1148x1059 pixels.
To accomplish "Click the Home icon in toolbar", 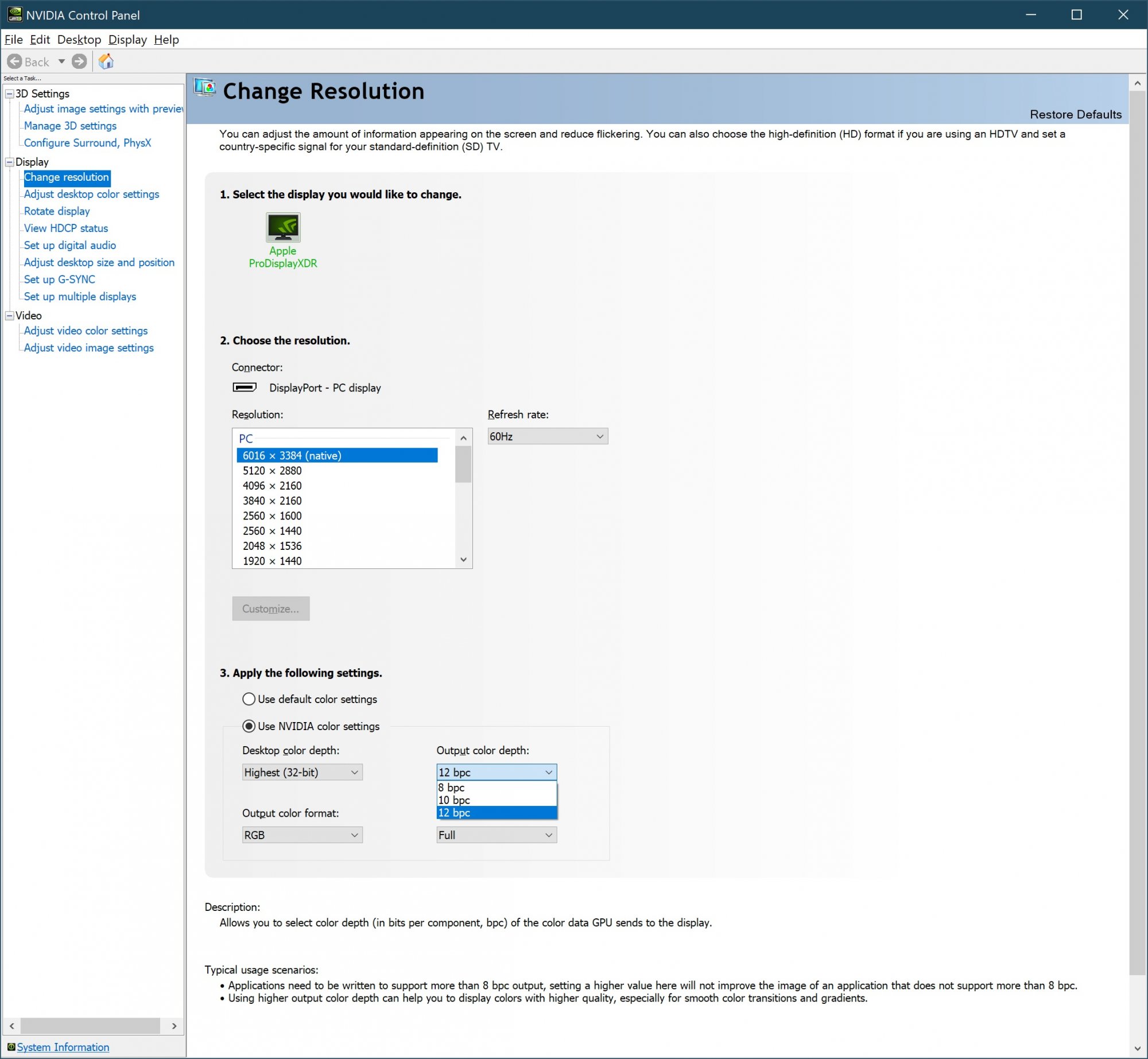I will (x=106, y=61).
